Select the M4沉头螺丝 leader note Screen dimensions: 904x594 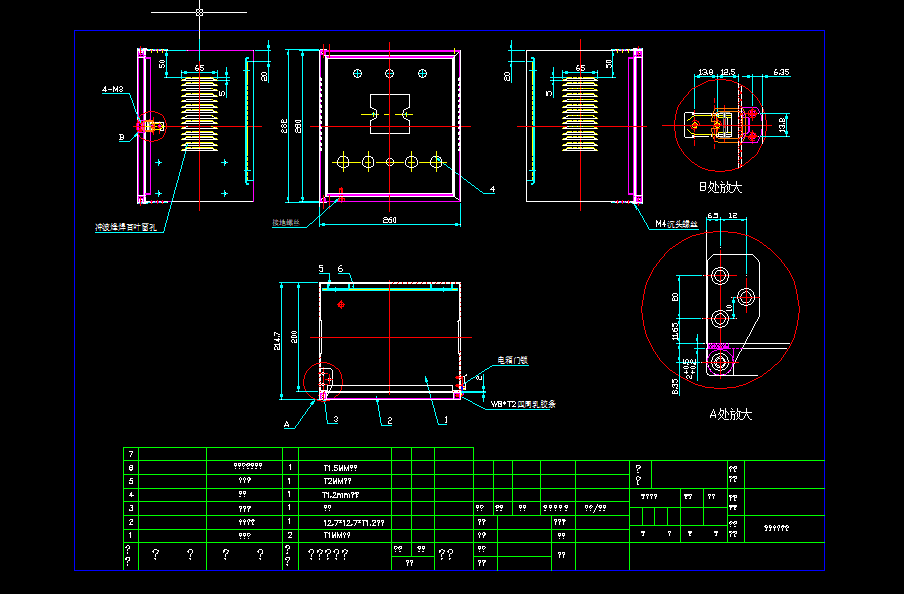[676, 224]
